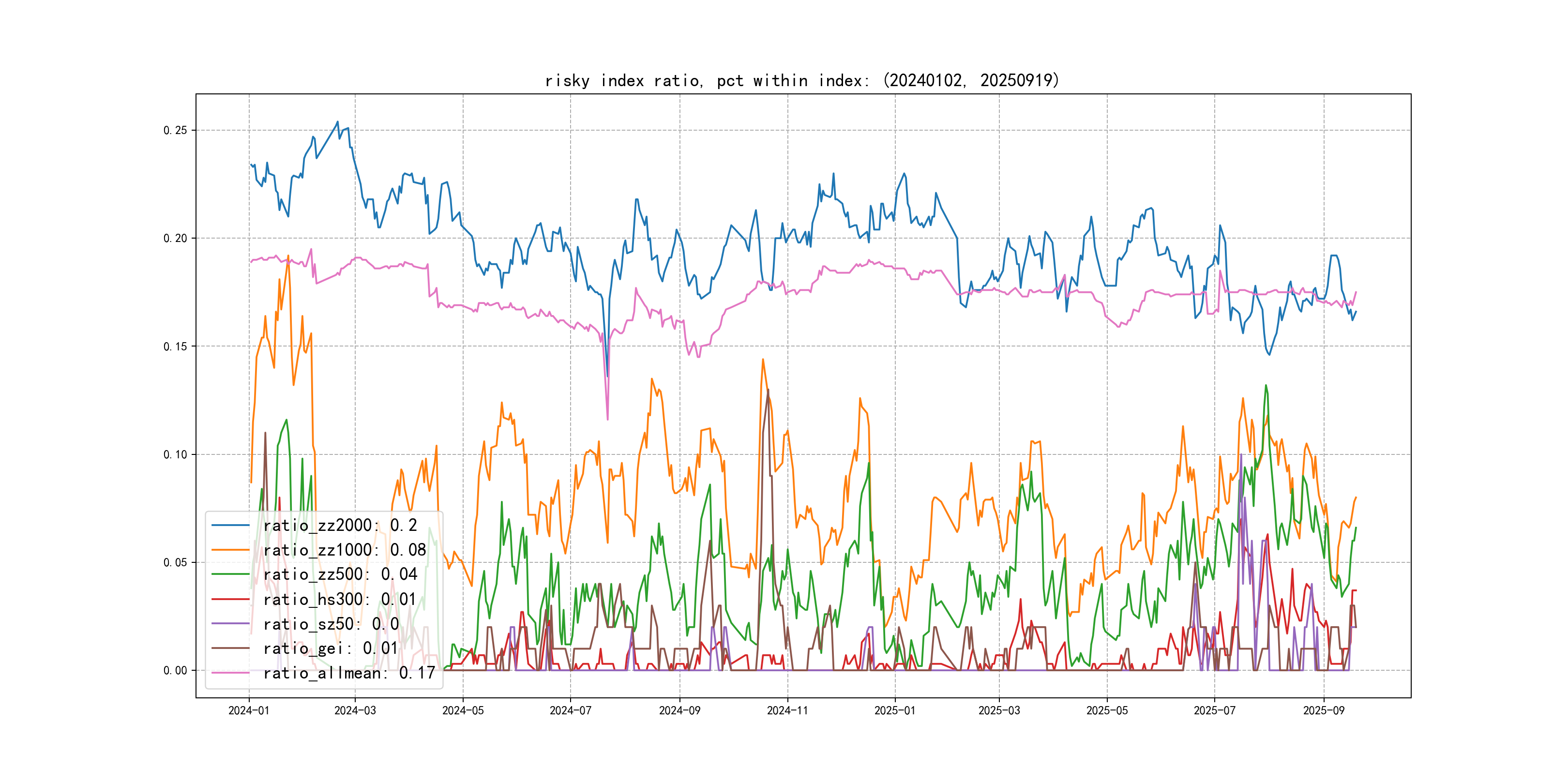1568x784 pixels.
Task: Click the 2024-11 x-axis tick label
Action: coord(787,710)
